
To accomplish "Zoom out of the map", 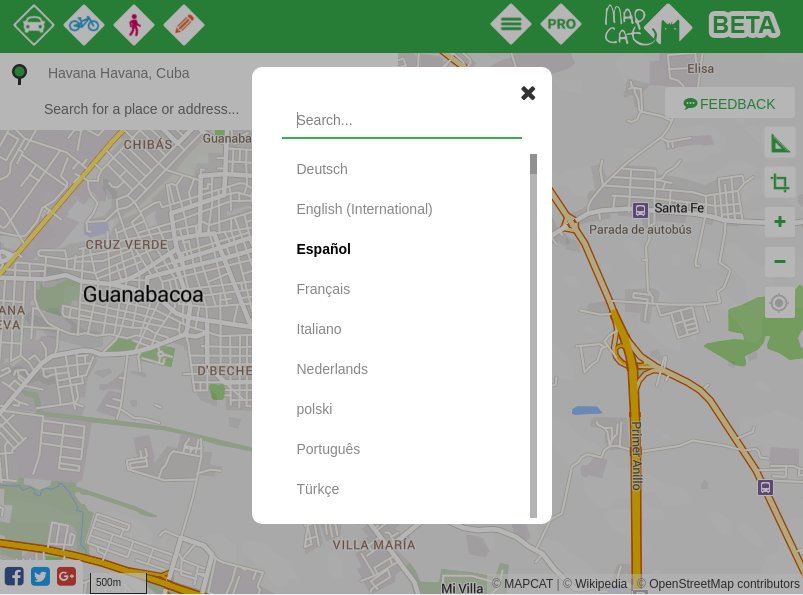I will 780,262.
